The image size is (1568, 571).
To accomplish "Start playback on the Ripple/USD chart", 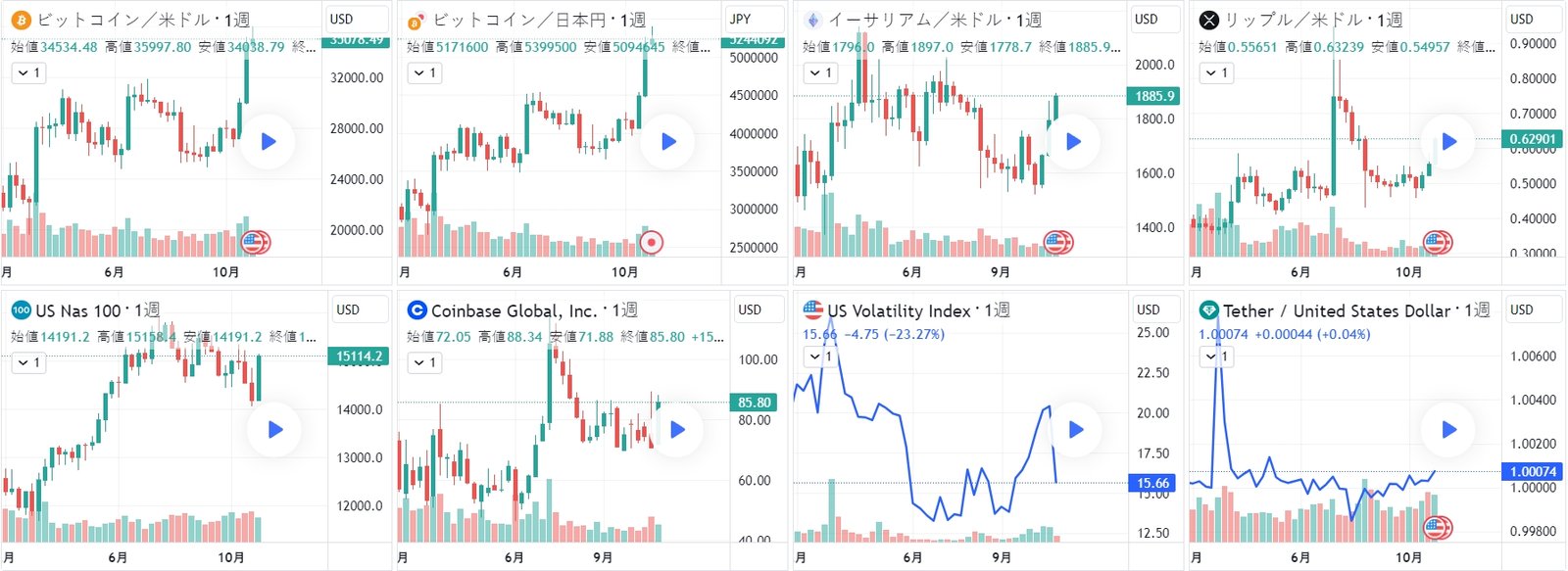I will 1448,142.
